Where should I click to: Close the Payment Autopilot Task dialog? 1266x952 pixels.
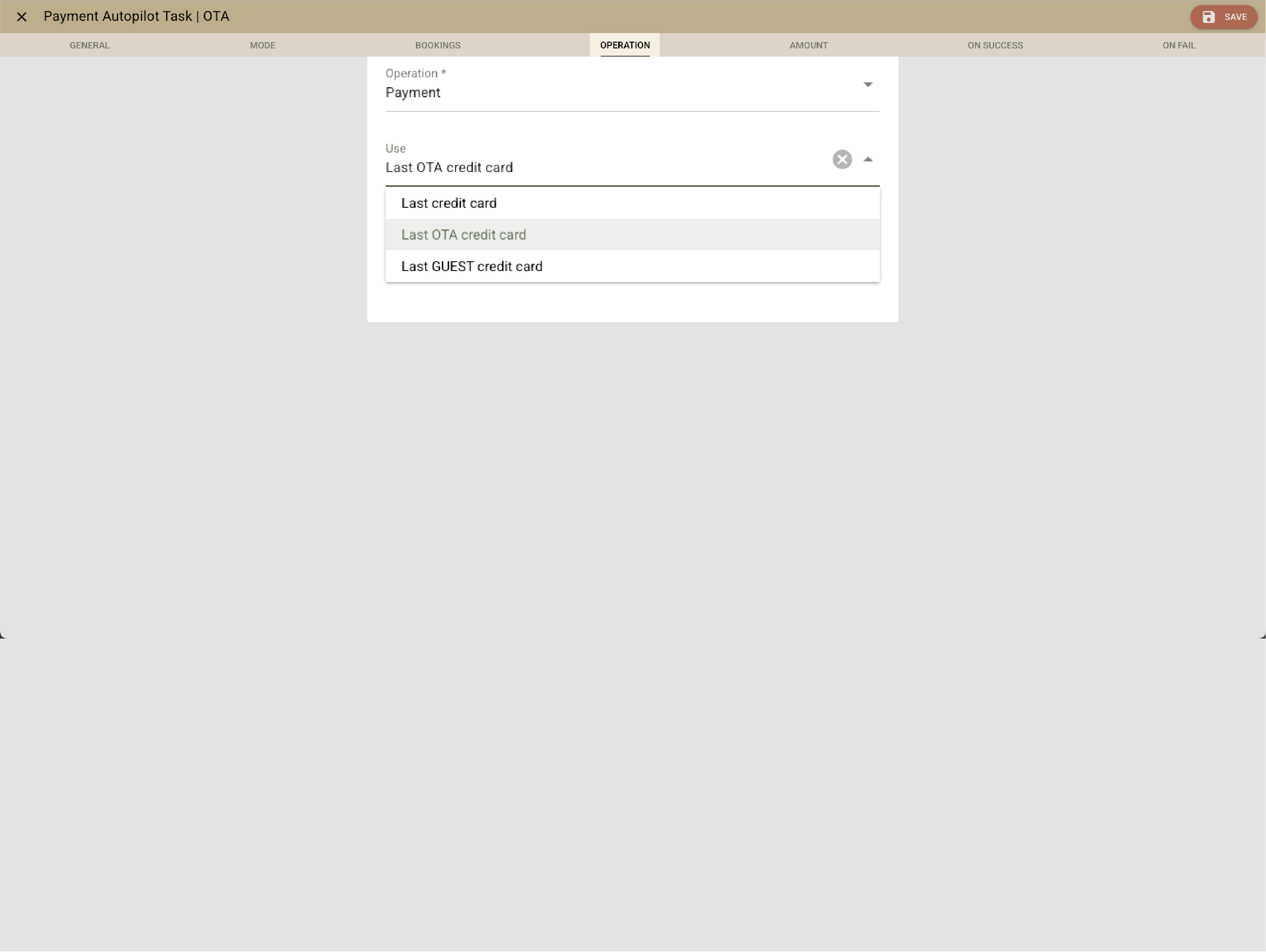[23, 17]
